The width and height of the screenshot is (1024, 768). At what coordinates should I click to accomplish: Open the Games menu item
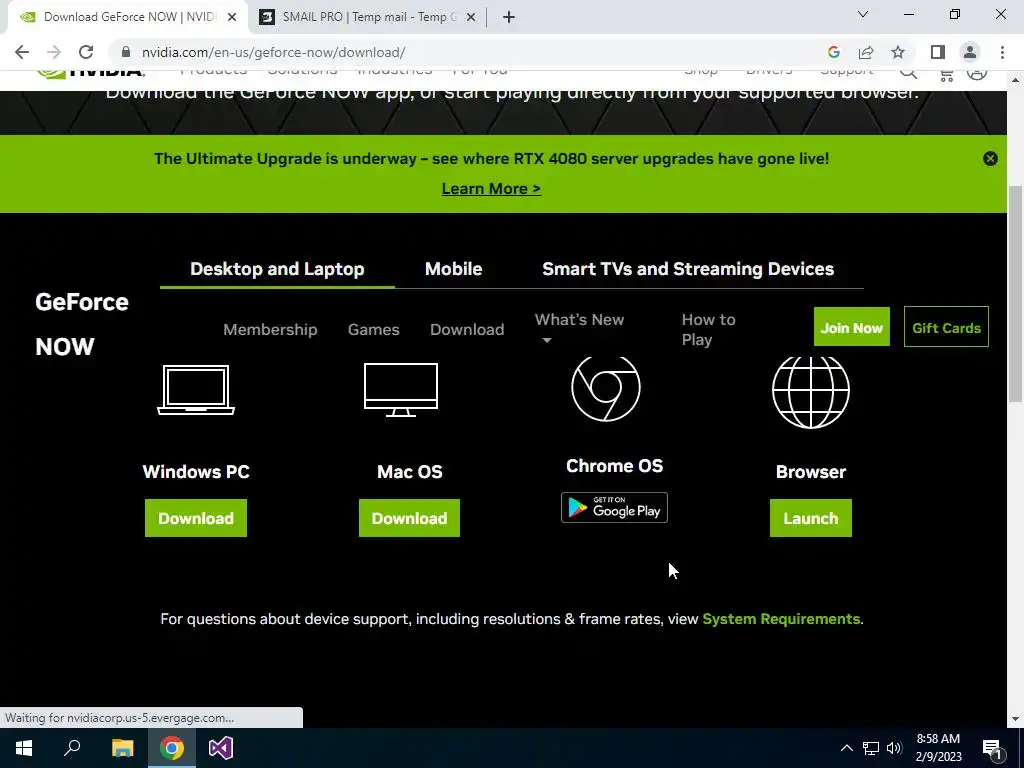pyautogui.click(x=374, y=329)
